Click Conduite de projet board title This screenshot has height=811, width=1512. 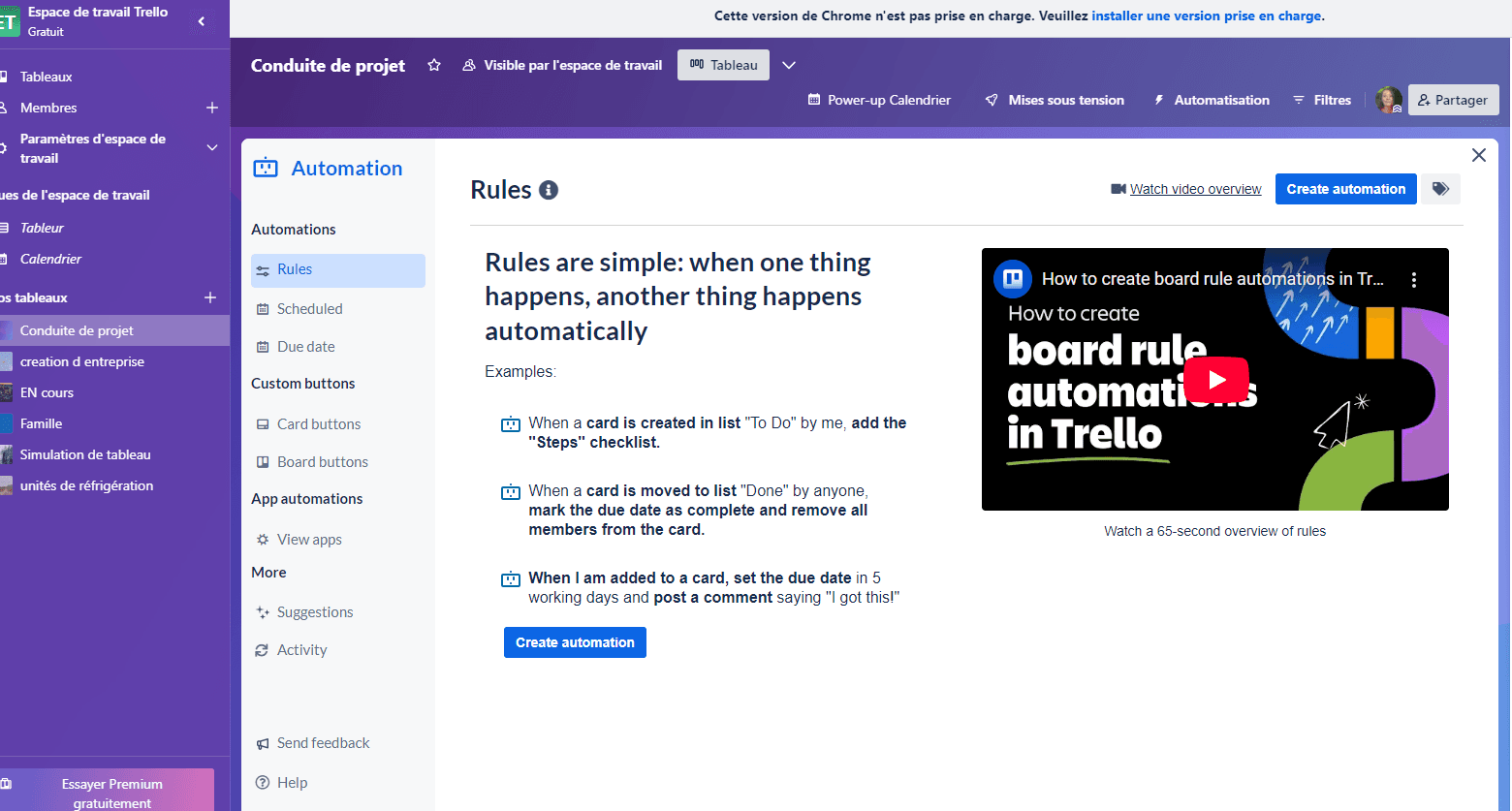pyautogui.click(x=328, y=65)
